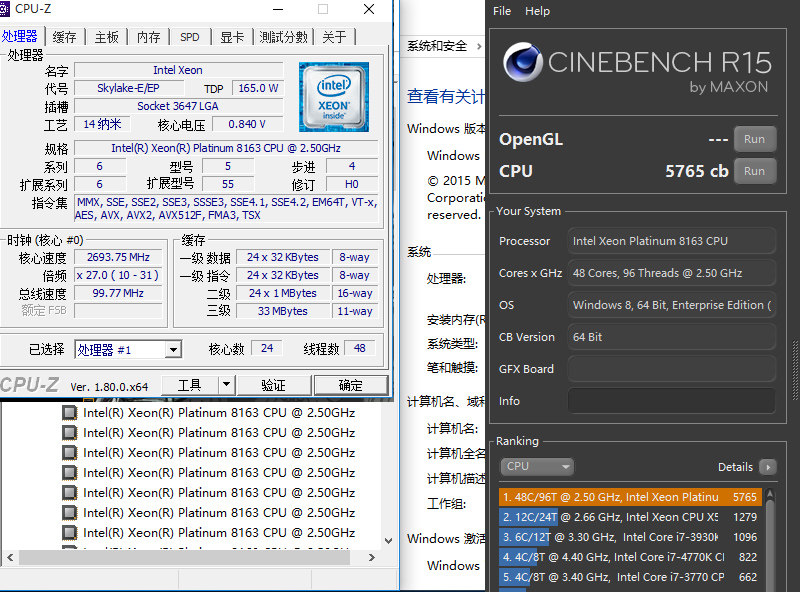Switch to the 缓存 tab
The height and width of the screenshot is (592, 800).
click(64, 37)
